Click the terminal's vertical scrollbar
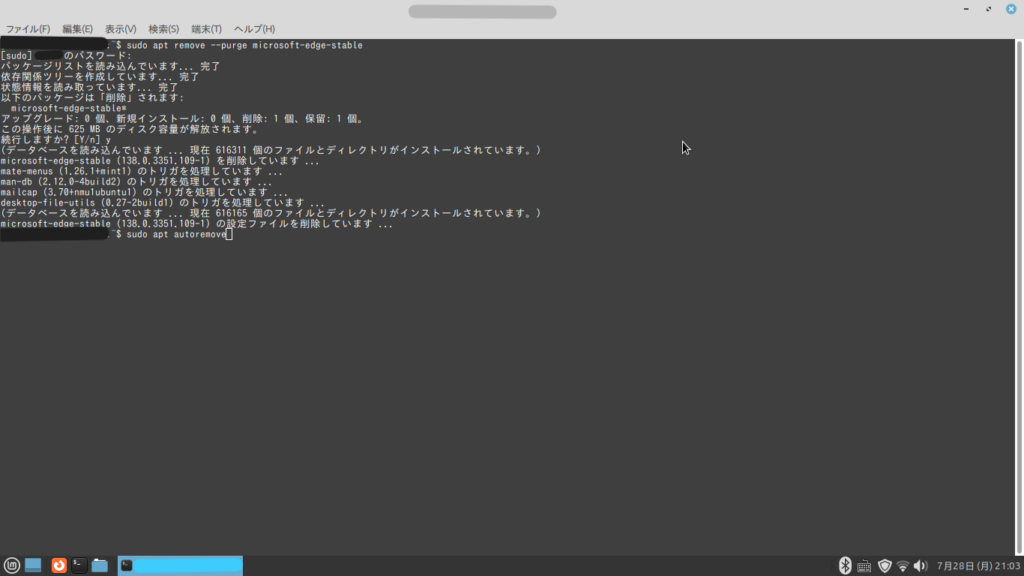 coord(1019,297)
